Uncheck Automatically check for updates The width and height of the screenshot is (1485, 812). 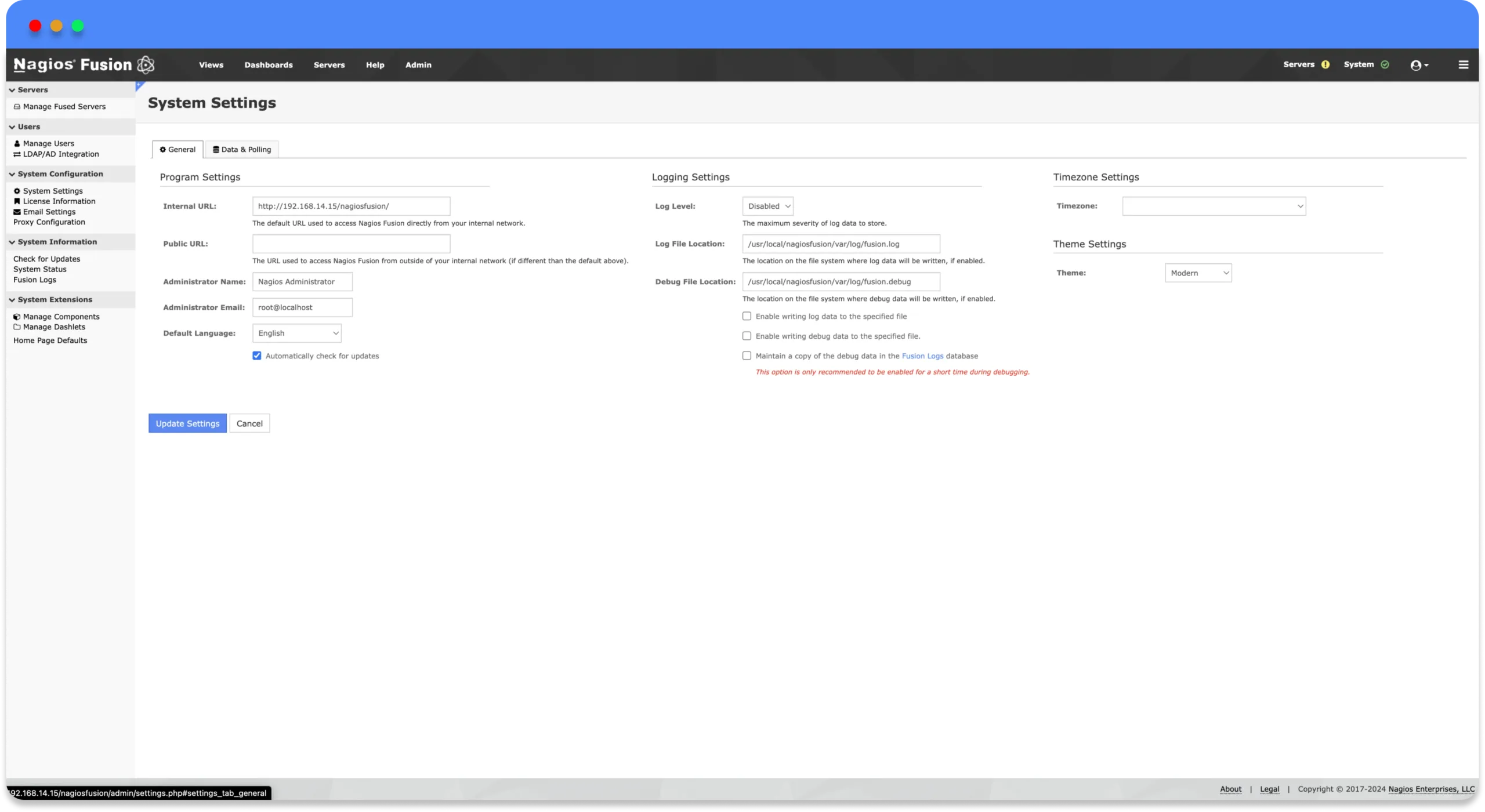(256, 356)
